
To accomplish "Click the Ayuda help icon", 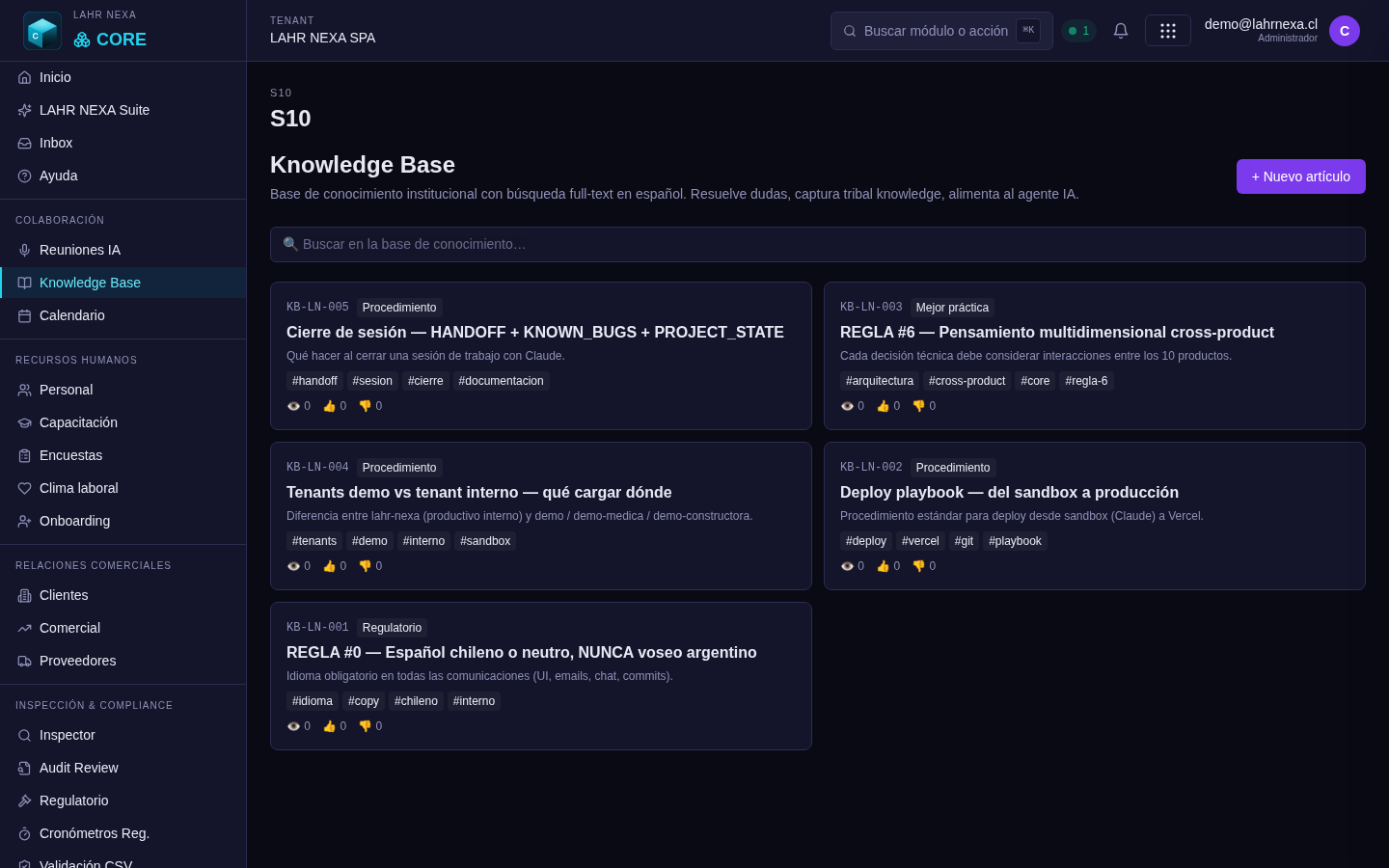I will click(24, 176).
